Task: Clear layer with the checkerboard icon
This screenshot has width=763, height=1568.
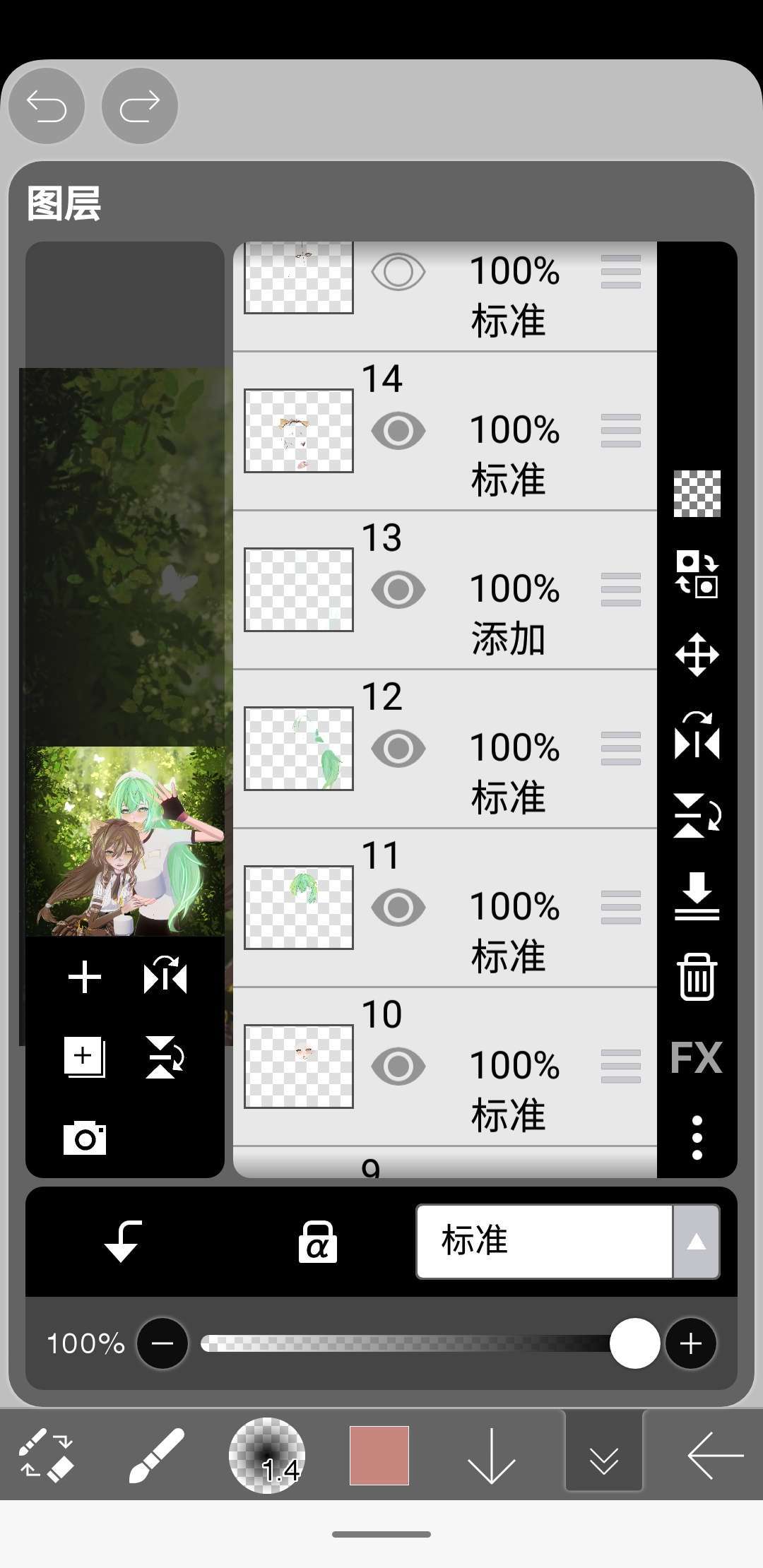Action: pos(697,493)
